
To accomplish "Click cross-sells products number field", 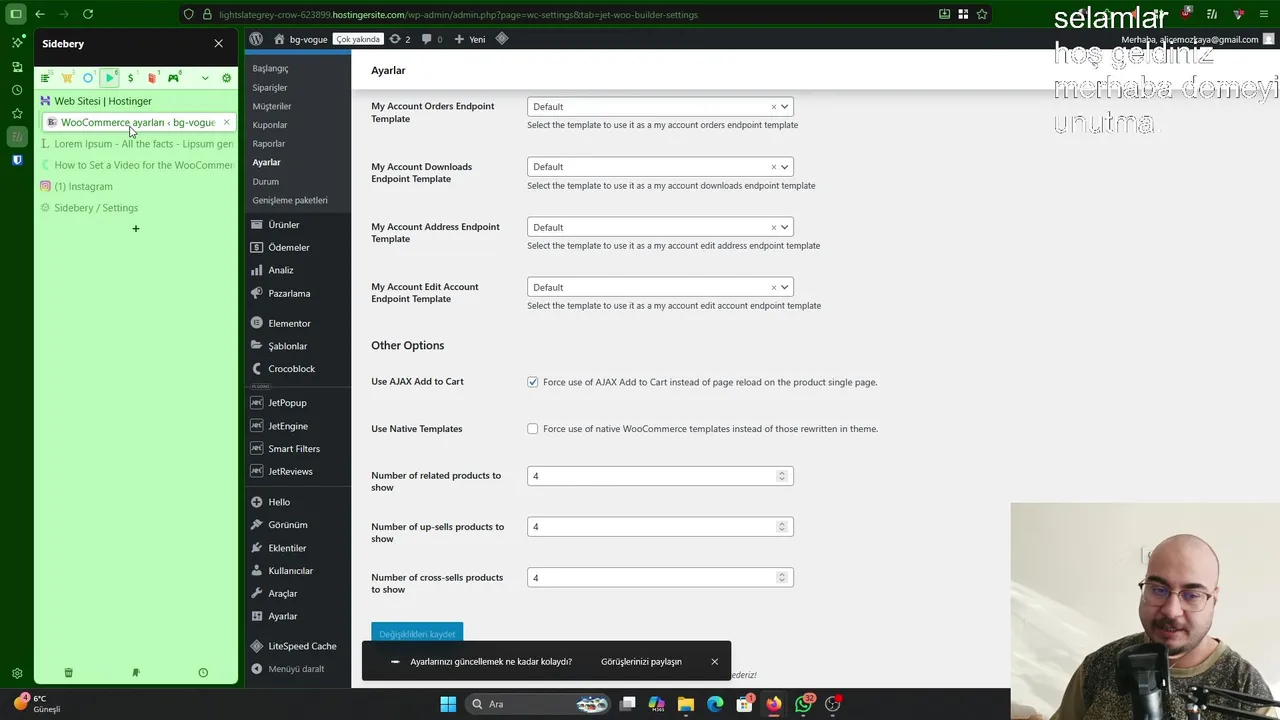I will pos(660,578).
